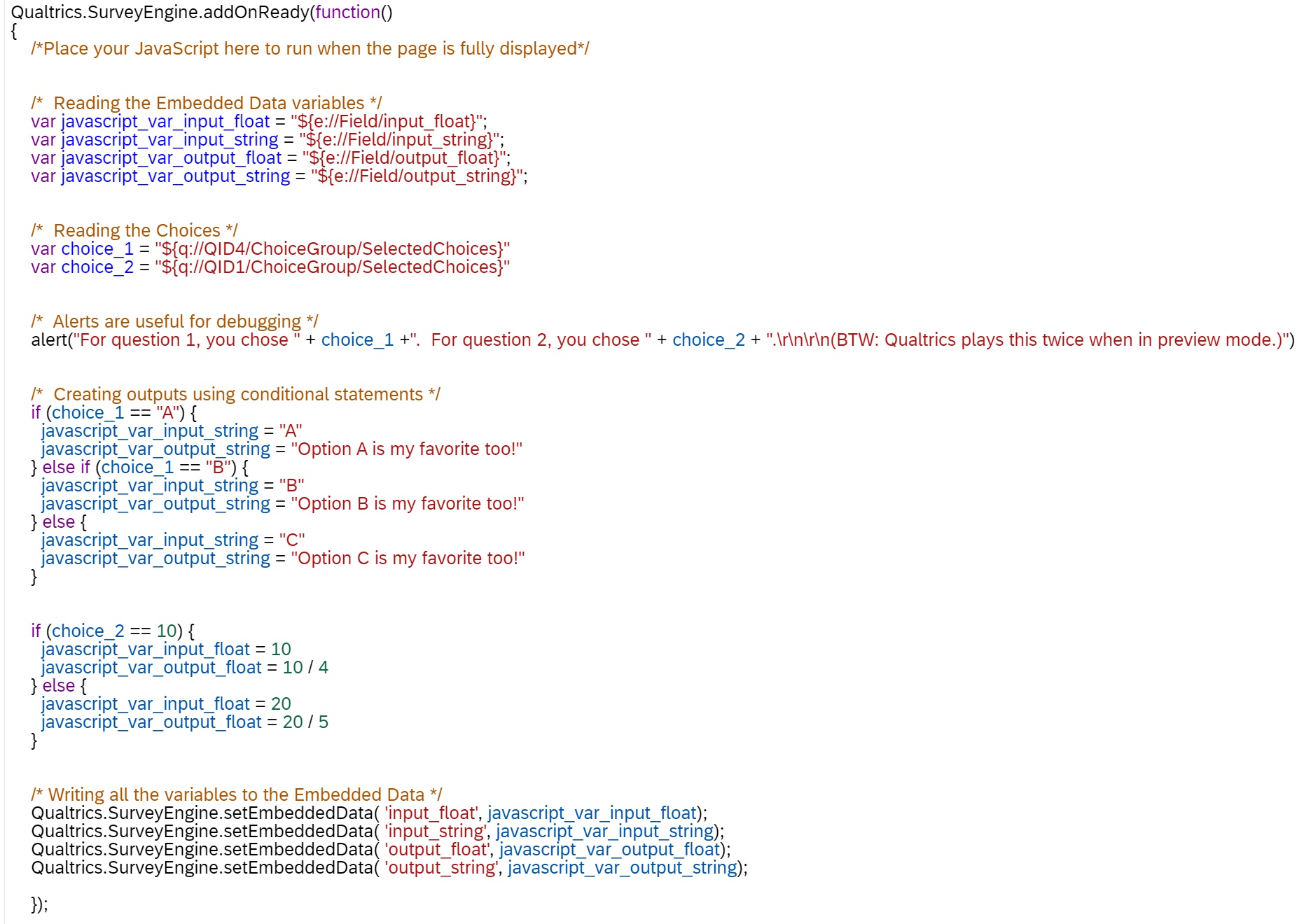
Task: Click the 'output_float' setEmbeddedData key
Action: point(437,850)
